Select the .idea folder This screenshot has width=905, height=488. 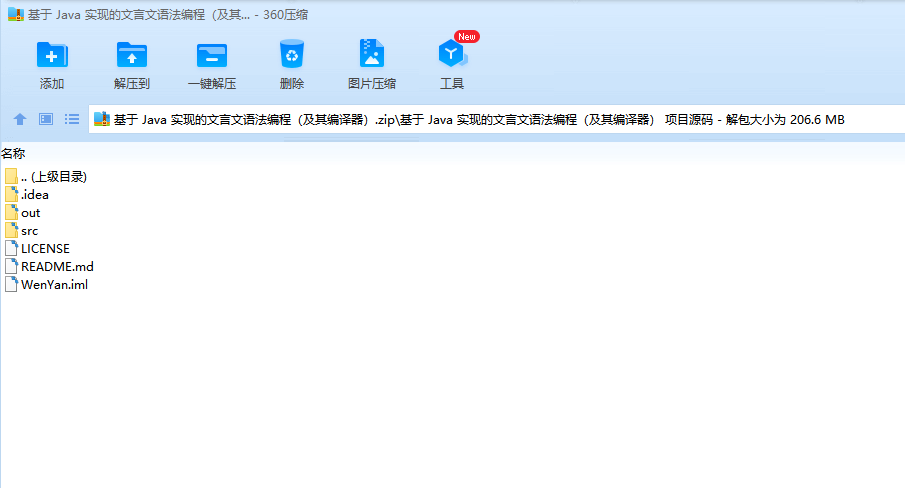click(x=27, y=194)
